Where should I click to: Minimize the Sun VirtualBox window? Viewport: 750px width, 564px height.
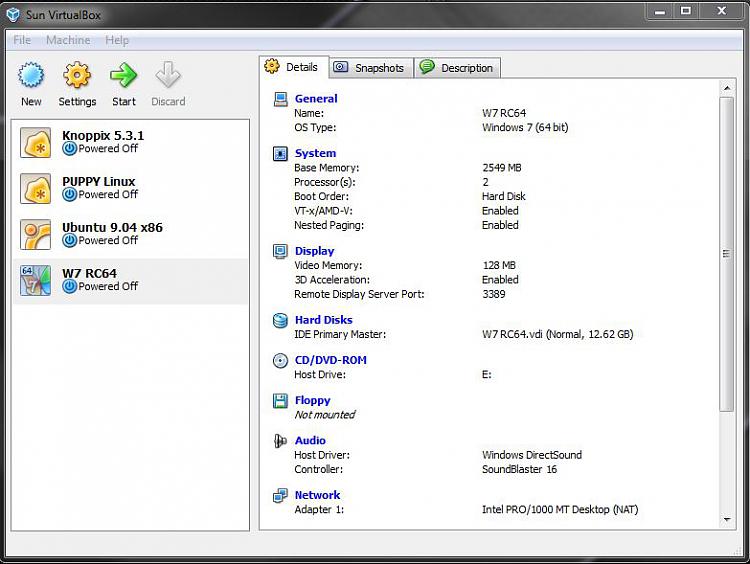(660, 11)
